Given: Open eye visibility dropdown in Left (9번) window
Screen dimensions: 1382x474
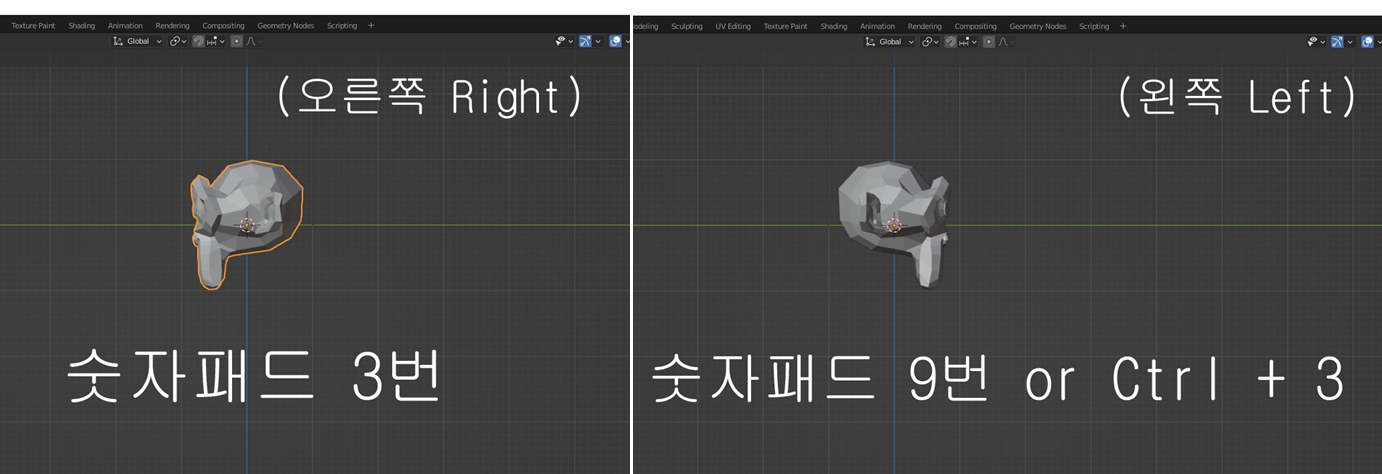Looking at the screenshot, I should 1316,41.
